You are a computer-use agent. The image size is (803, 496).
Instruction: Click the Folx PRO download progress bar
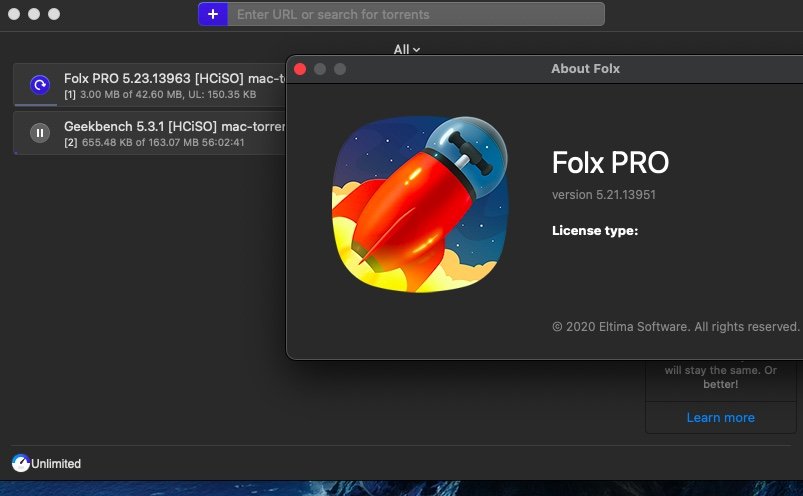(36, 105)
